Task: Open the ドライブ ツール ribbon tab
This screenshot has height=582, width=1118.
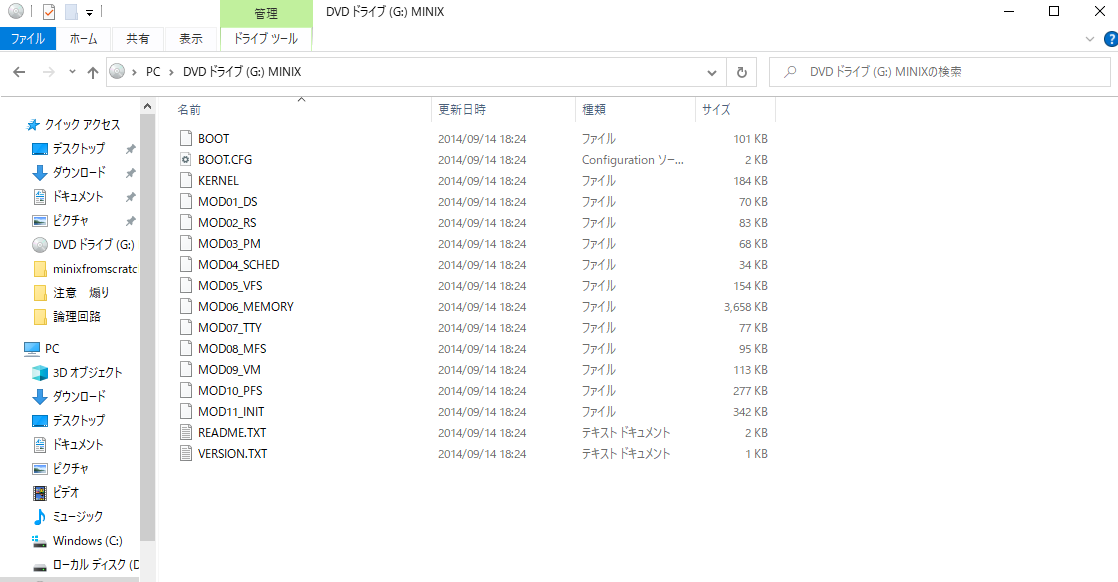Action: pos(266,39)
